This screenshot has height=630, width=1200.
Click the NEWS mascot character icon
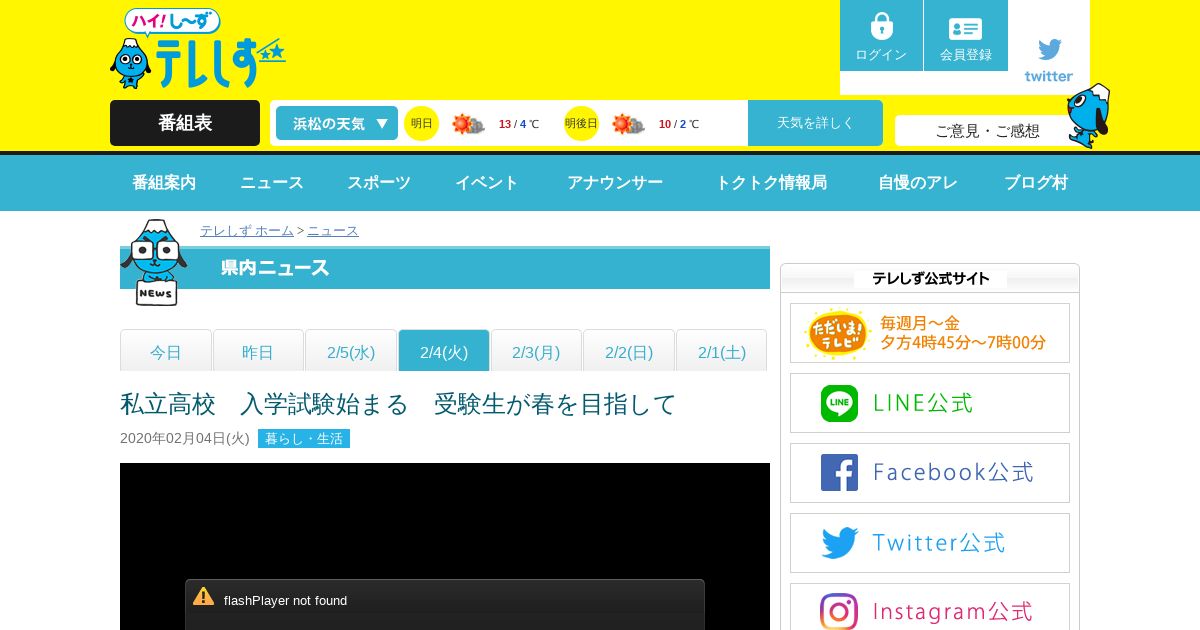(153, 262)
